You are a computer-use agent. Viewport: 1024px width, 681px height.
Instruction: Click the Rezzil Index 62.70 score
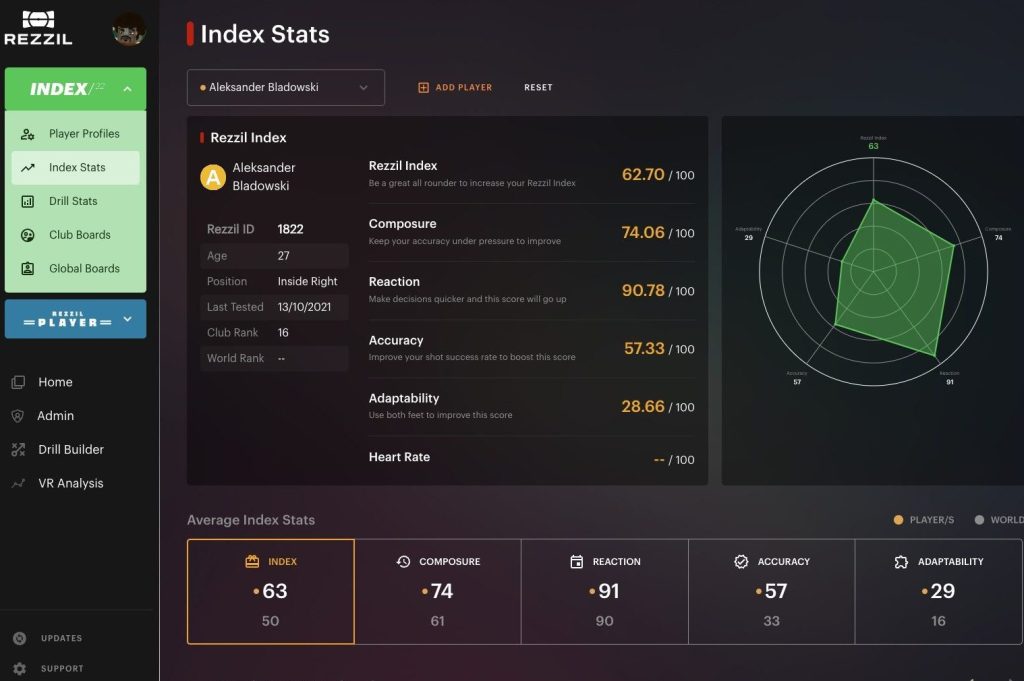point(643,174)
